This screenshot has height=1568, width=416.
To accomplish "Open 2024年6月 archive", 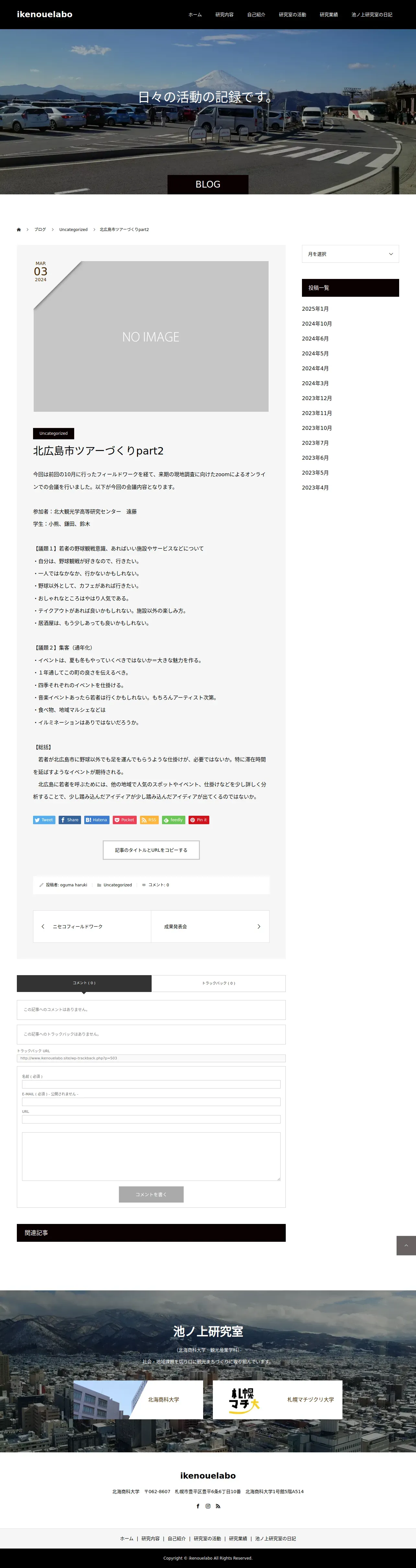I will 316,339.
